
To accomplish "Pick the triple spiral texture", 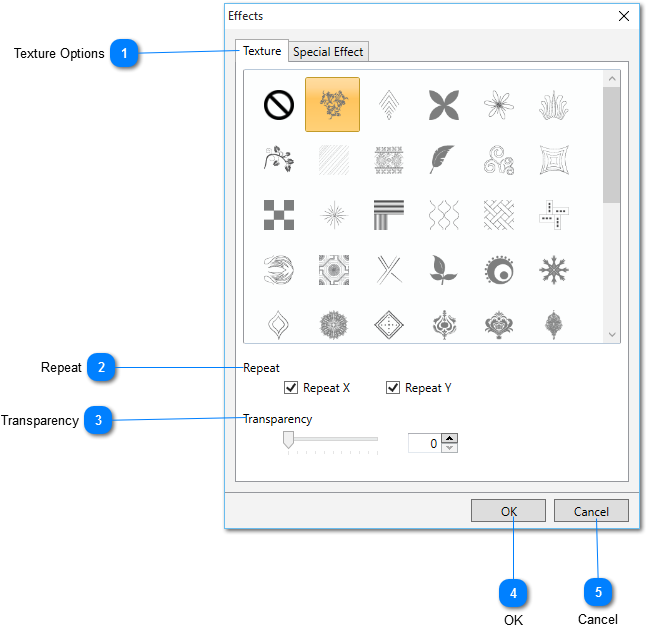I will coord(497,159).
